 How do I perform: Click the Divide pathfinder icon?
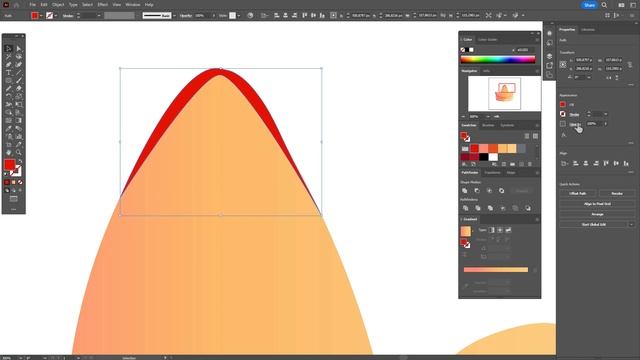pyautogui.click(x=465, y=208)
